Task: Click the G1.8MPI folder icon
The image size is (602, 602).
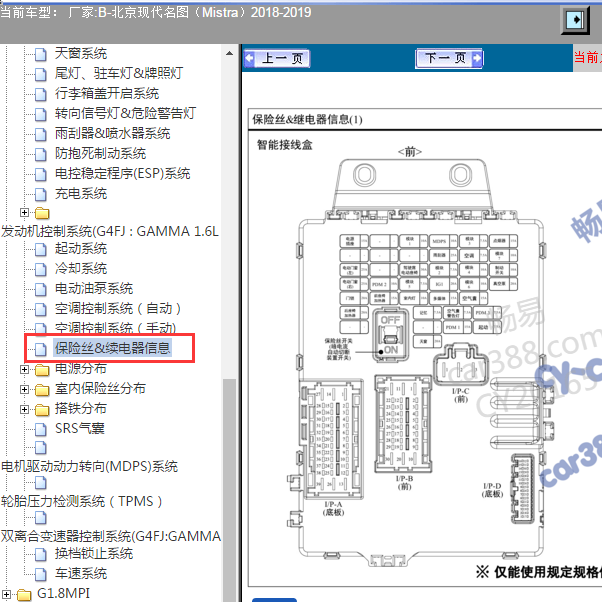Action: (x=25, y=595)
